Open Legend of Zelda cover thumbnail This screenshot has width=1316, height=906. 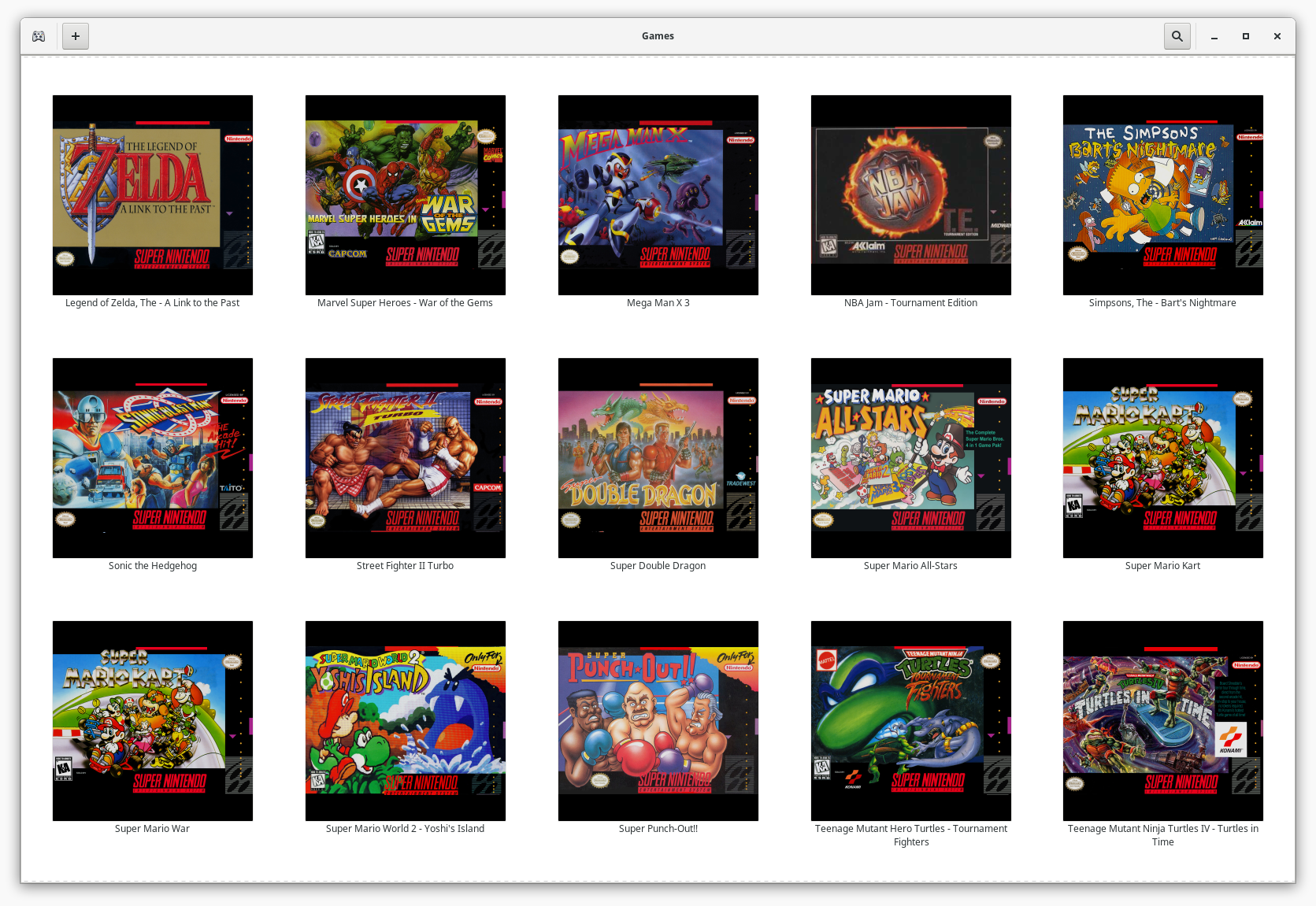point(153,195)
